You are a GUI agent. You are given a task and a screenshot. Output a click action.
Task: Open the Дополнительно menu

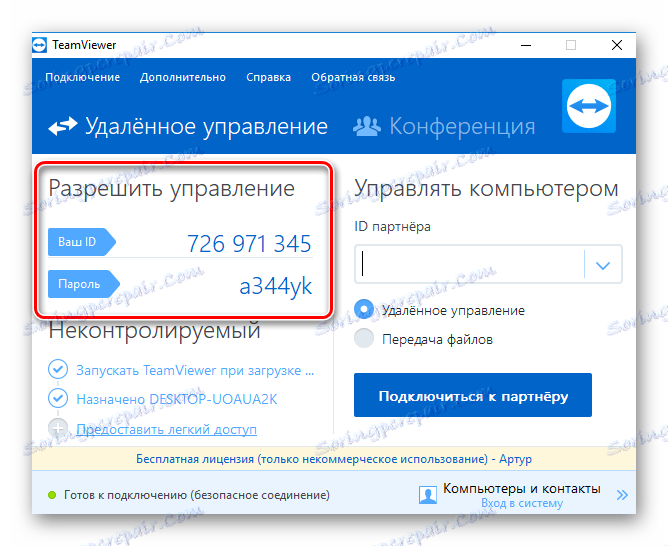pyautogui.click(x=183, y=77)
